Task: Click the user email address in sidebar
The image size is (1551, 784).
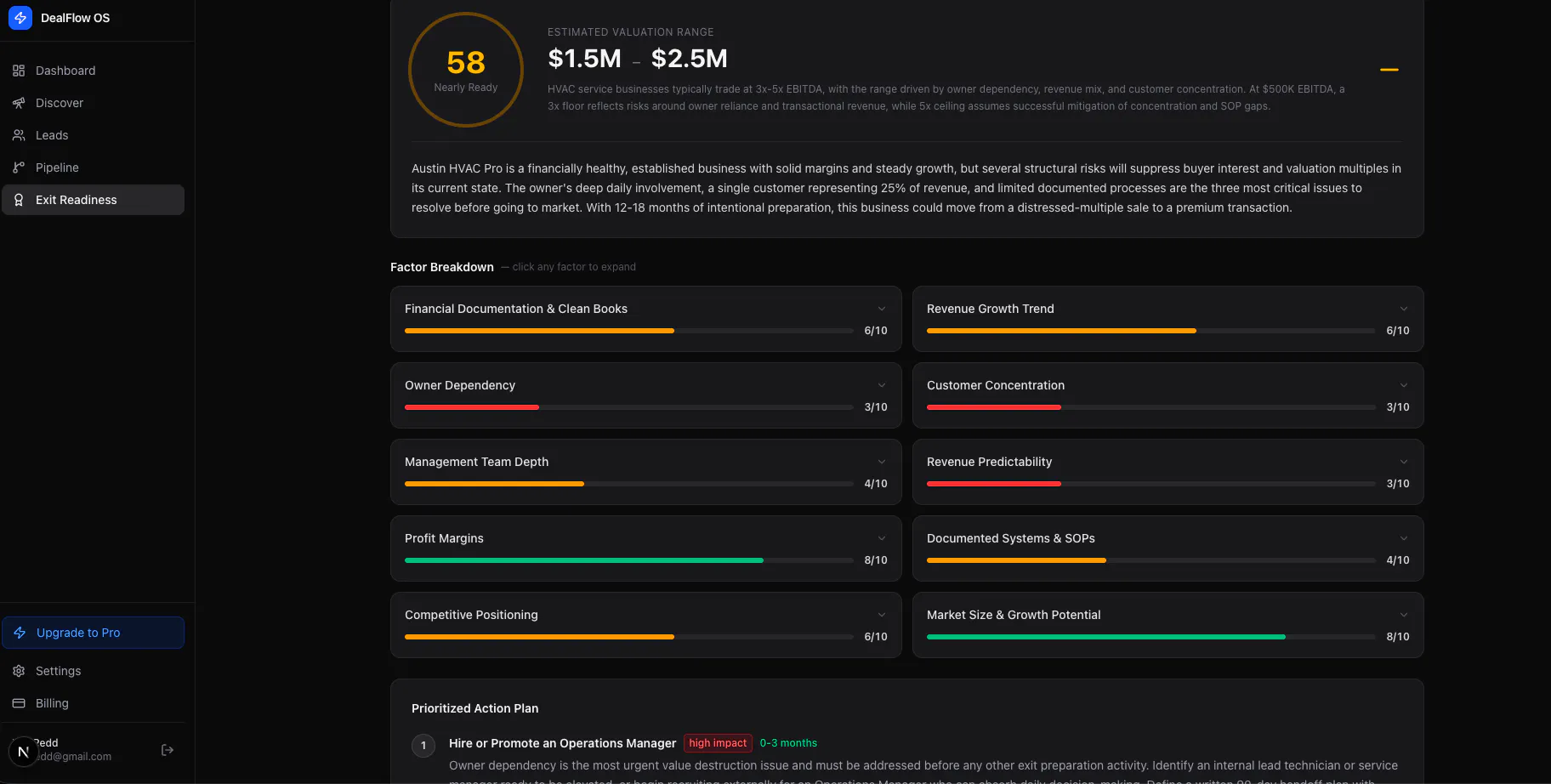Action: [75, 757]
